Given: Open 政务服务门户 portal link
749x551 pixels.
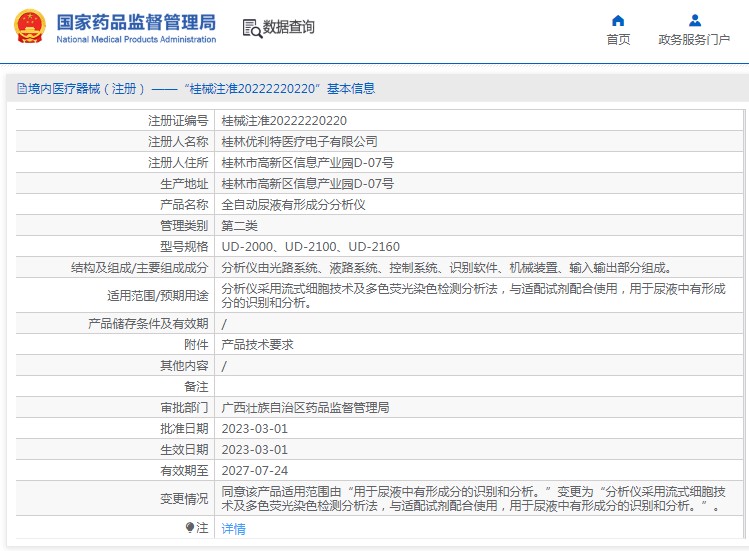Looking at the screenshot, I should [694, 39].
